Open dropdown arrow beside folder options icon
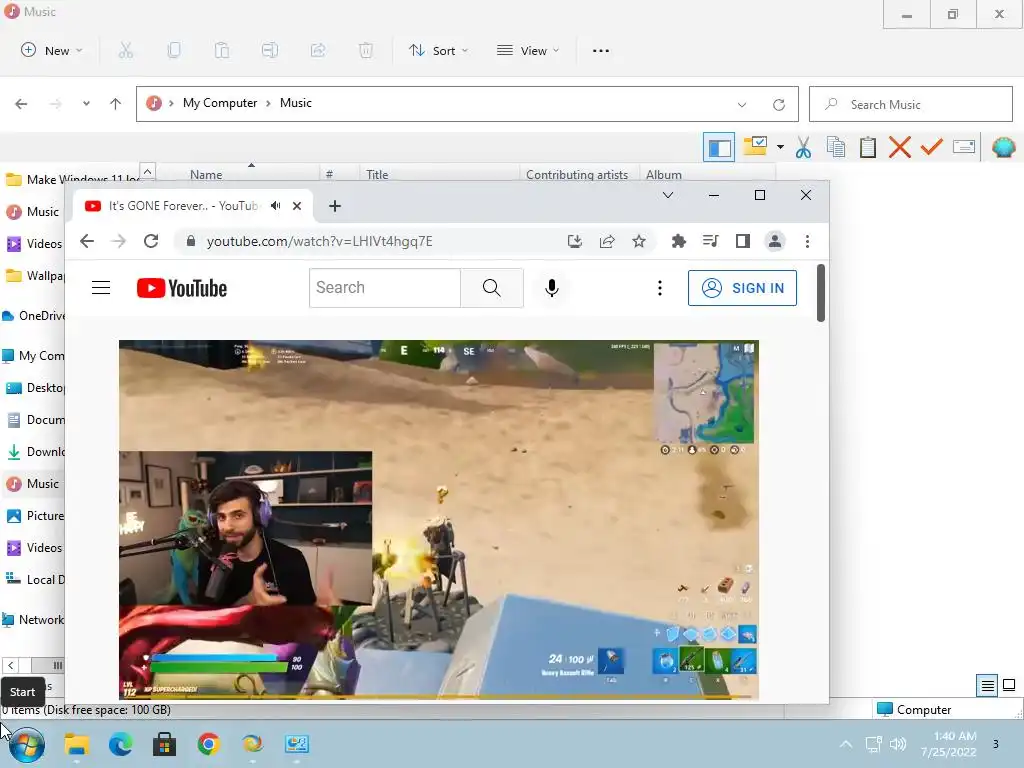 coord(780,148)
